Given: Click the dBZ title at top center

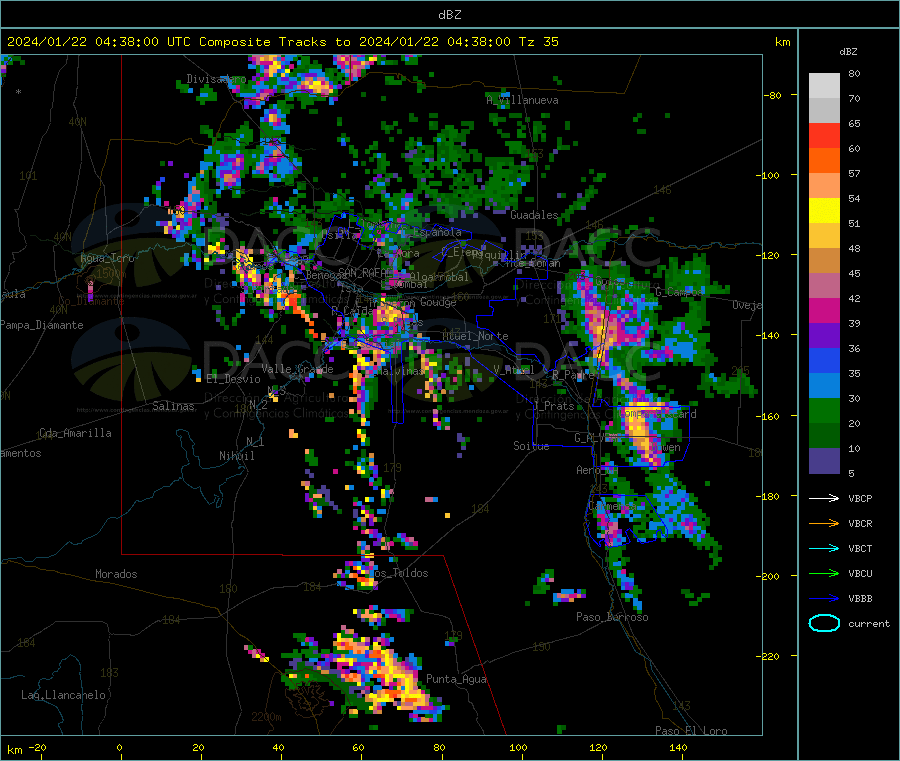Looking at the screenshot, I should tap(449, 15).
